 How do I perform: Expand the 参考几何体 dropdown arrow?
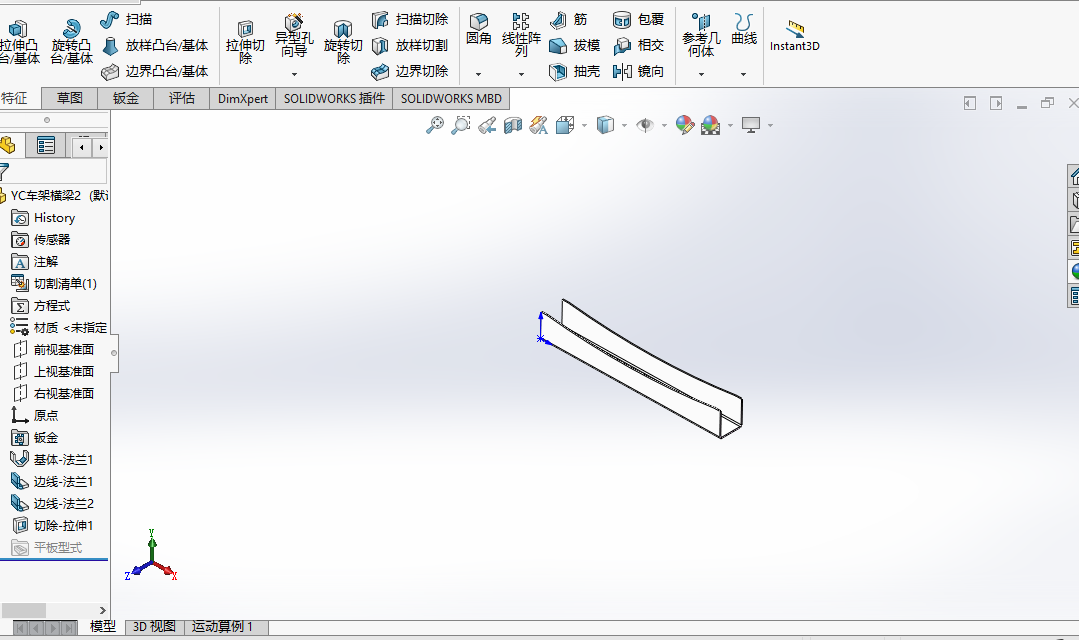[x=701, y=74]
